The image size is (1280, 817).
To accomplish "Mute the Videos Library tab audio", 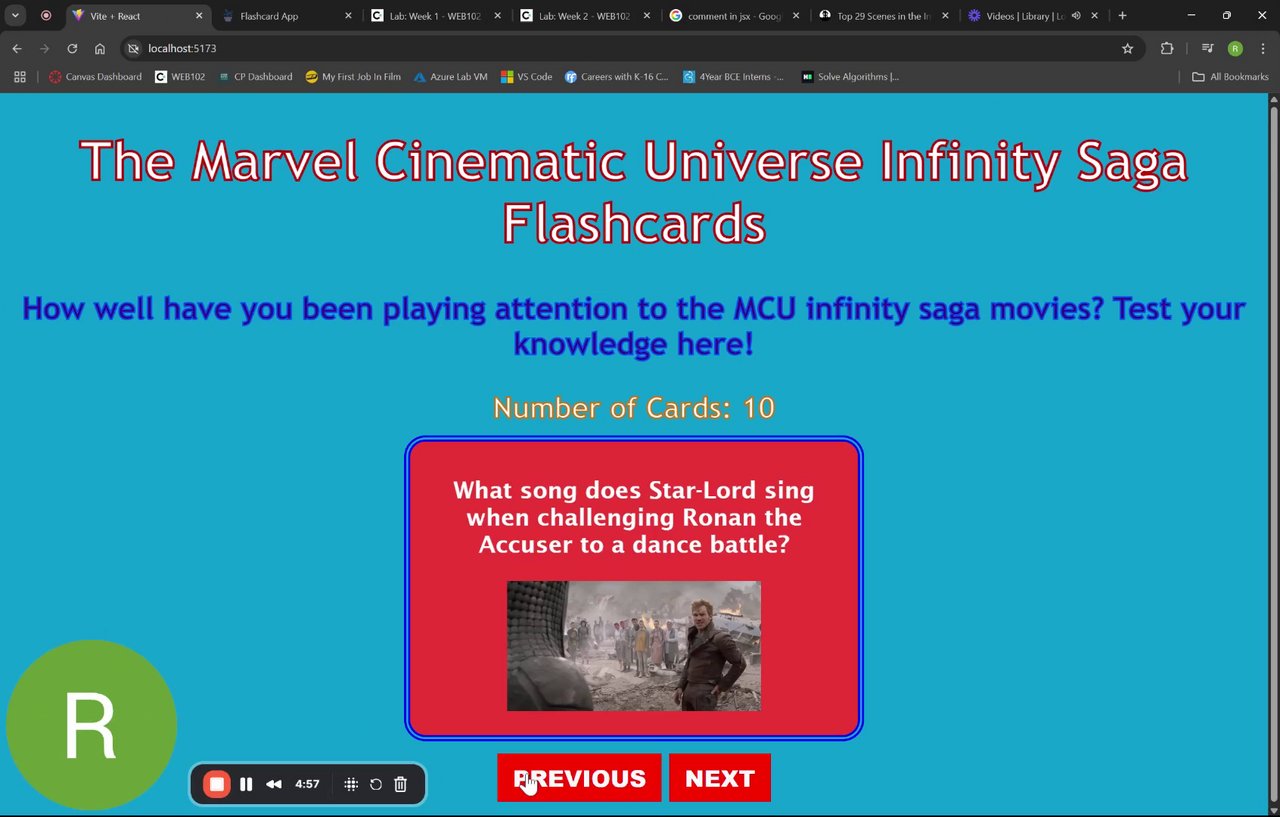I will pyautogui.click(x=1076, y=16).
